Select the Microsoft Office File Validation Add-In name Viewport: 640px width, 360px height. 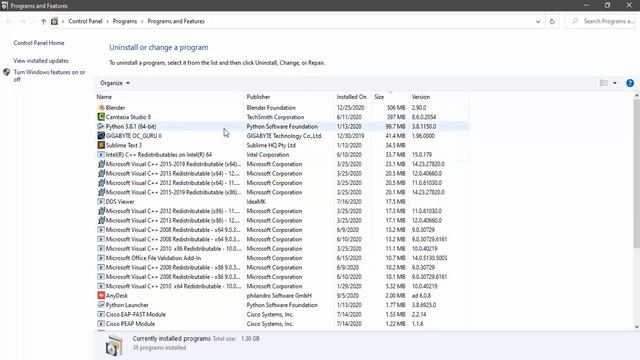[x=153, y=258]
